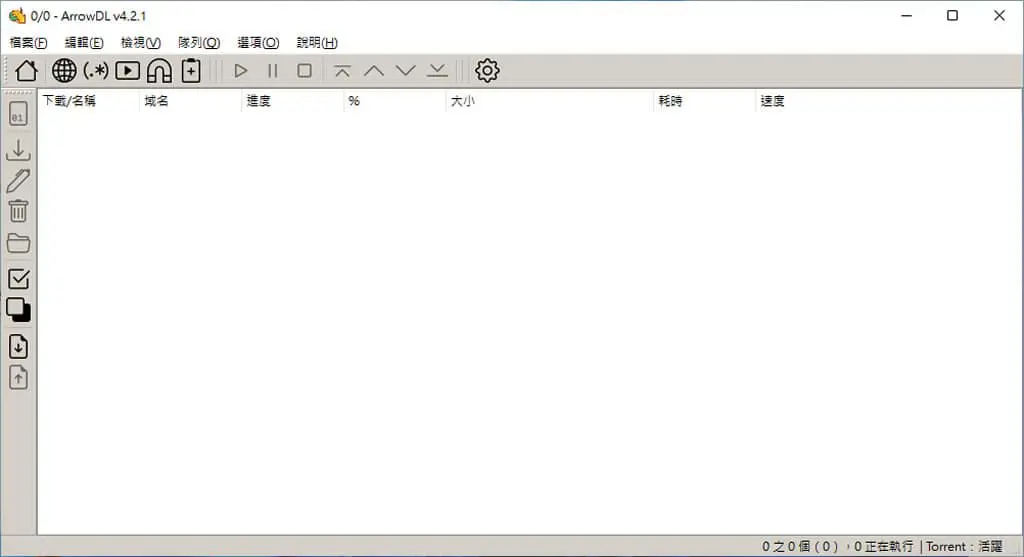The height and width of the screenshot is (557, 1024).
Task: Open the magnet link icon
Action: pos(159,71)
